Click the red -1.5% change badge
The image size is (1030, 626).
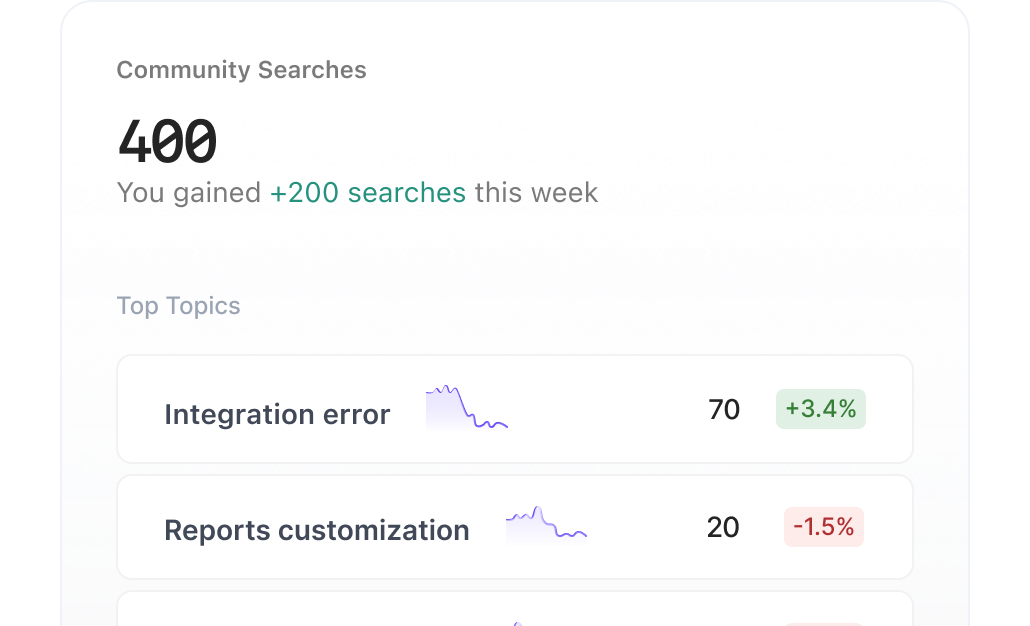click(823, 527)
